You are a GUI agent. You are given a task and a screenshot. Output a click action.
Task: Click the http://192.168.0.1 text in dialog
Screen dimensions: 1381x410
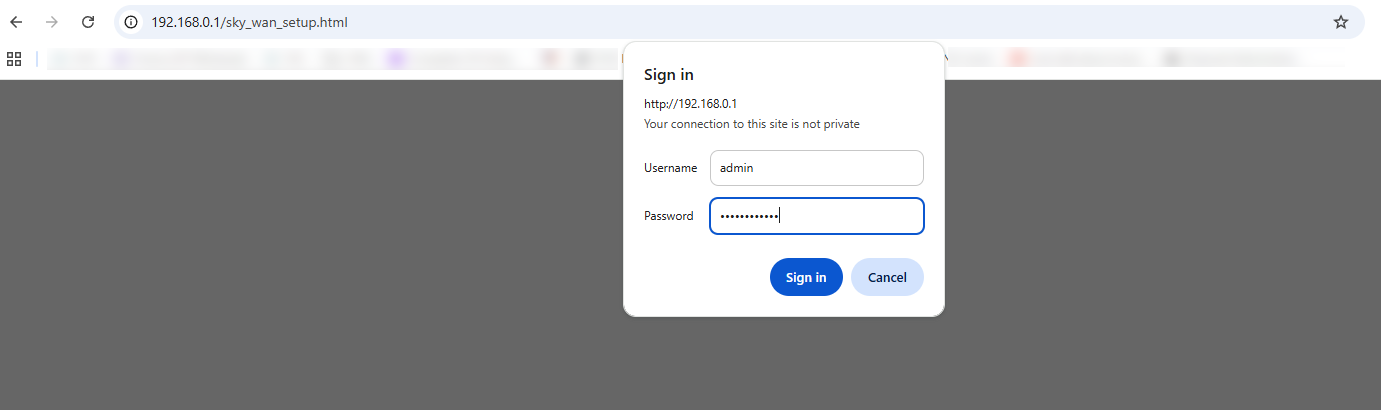(691, 103)
